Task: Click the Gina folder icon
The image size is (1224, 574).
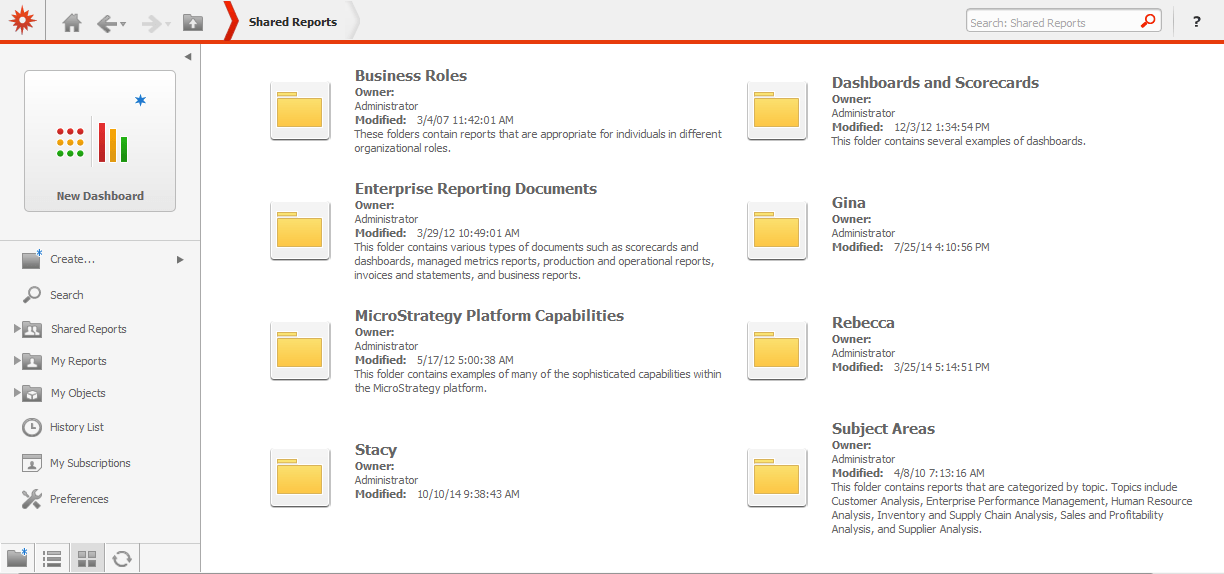Action: click(x=777, y=231)
